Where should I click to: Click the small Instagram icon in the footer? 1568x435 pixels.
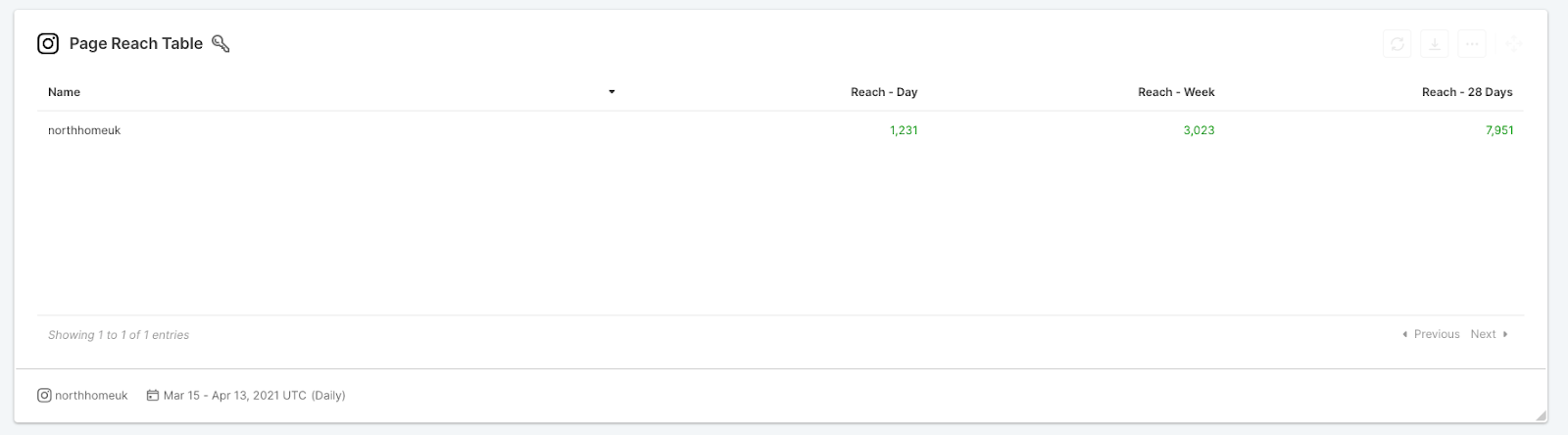click(44, 395)
